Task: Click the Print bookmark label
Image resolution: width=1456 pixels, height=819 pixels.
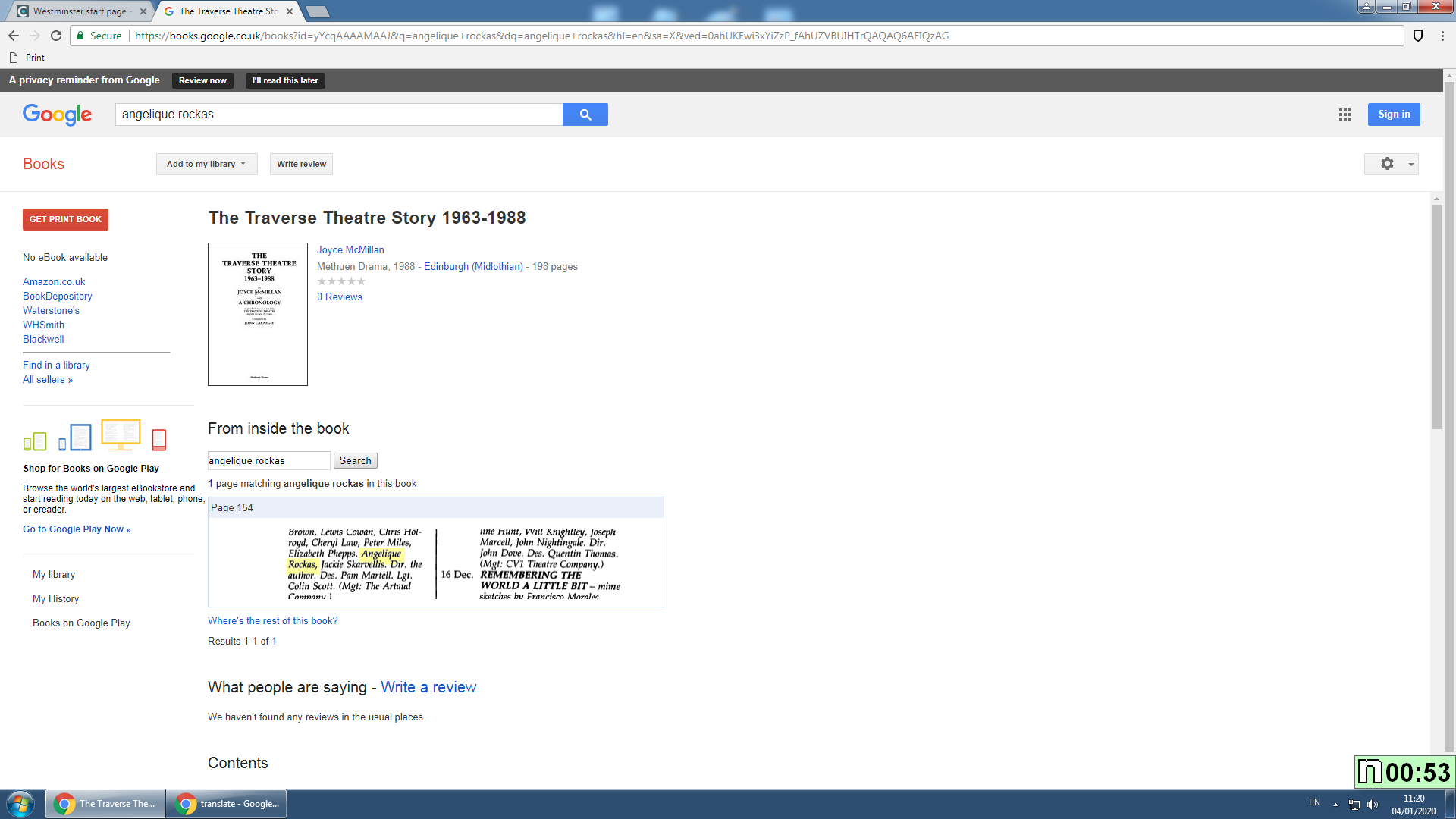Action: coord(35,58)
